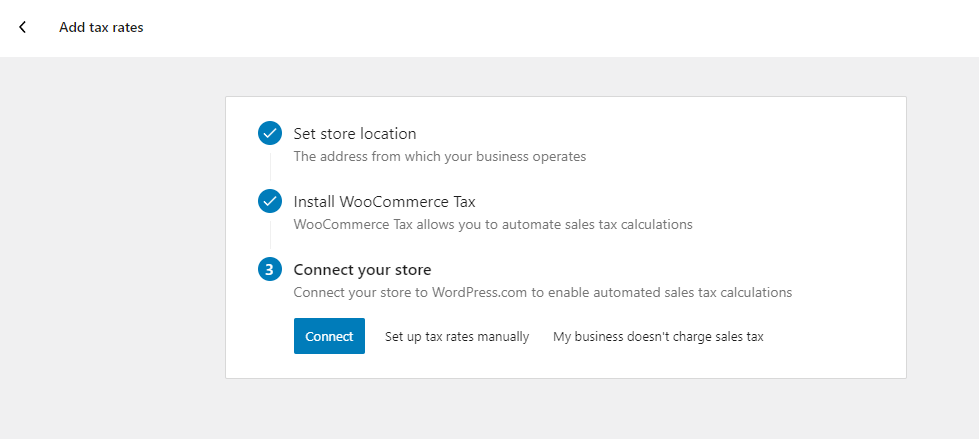The image size is (979, 439).
Task: Open the Set store location step
Action: pos(355,134)
